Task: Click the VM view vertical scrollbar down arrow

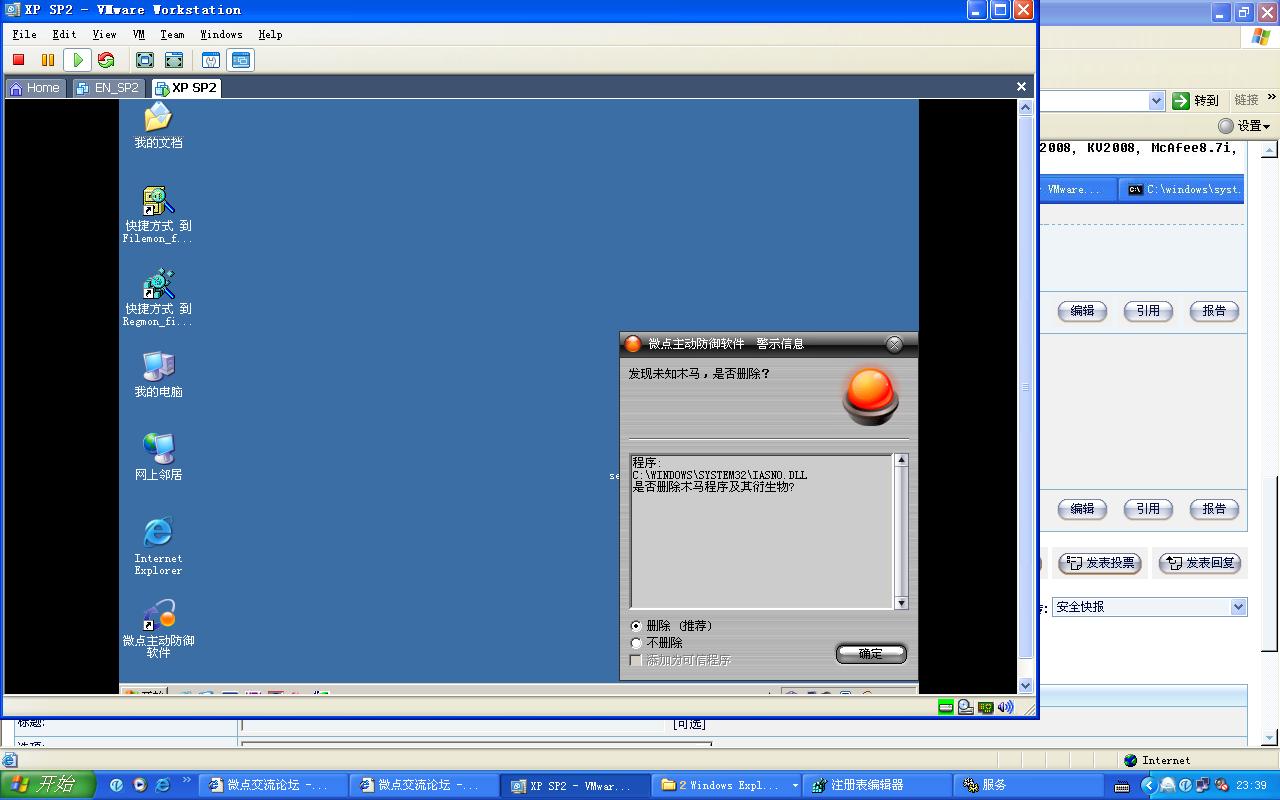Action: coord(1025,685)
